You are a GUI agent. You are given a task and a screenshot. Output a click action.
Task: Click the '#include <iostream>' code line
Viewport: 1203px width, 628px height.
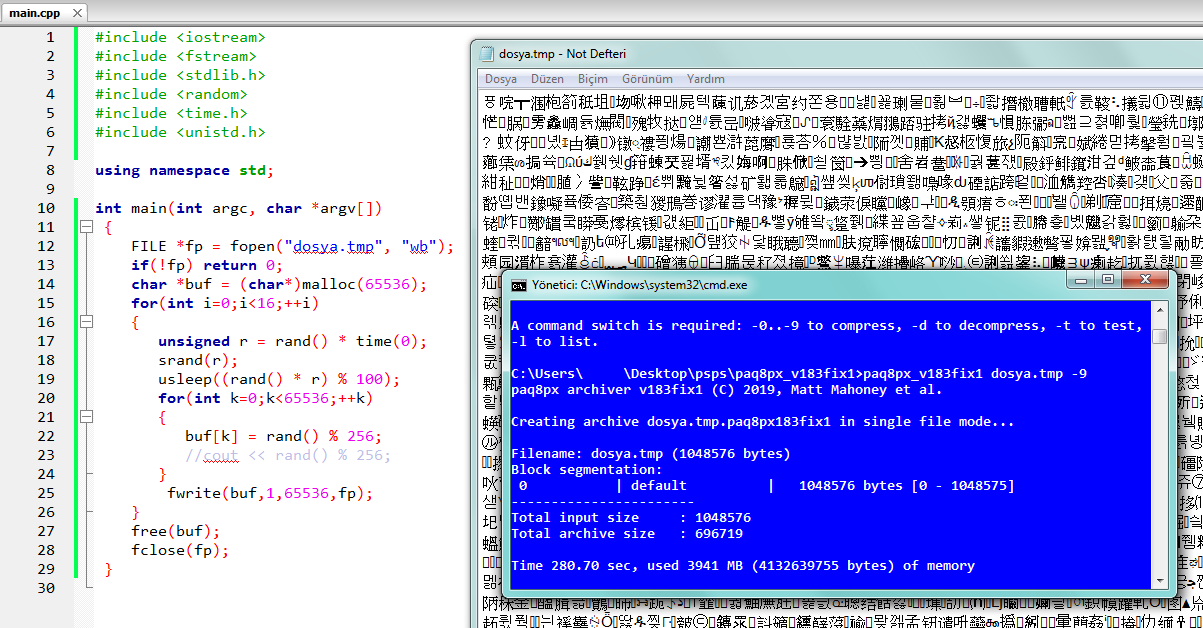coord(180,37)
